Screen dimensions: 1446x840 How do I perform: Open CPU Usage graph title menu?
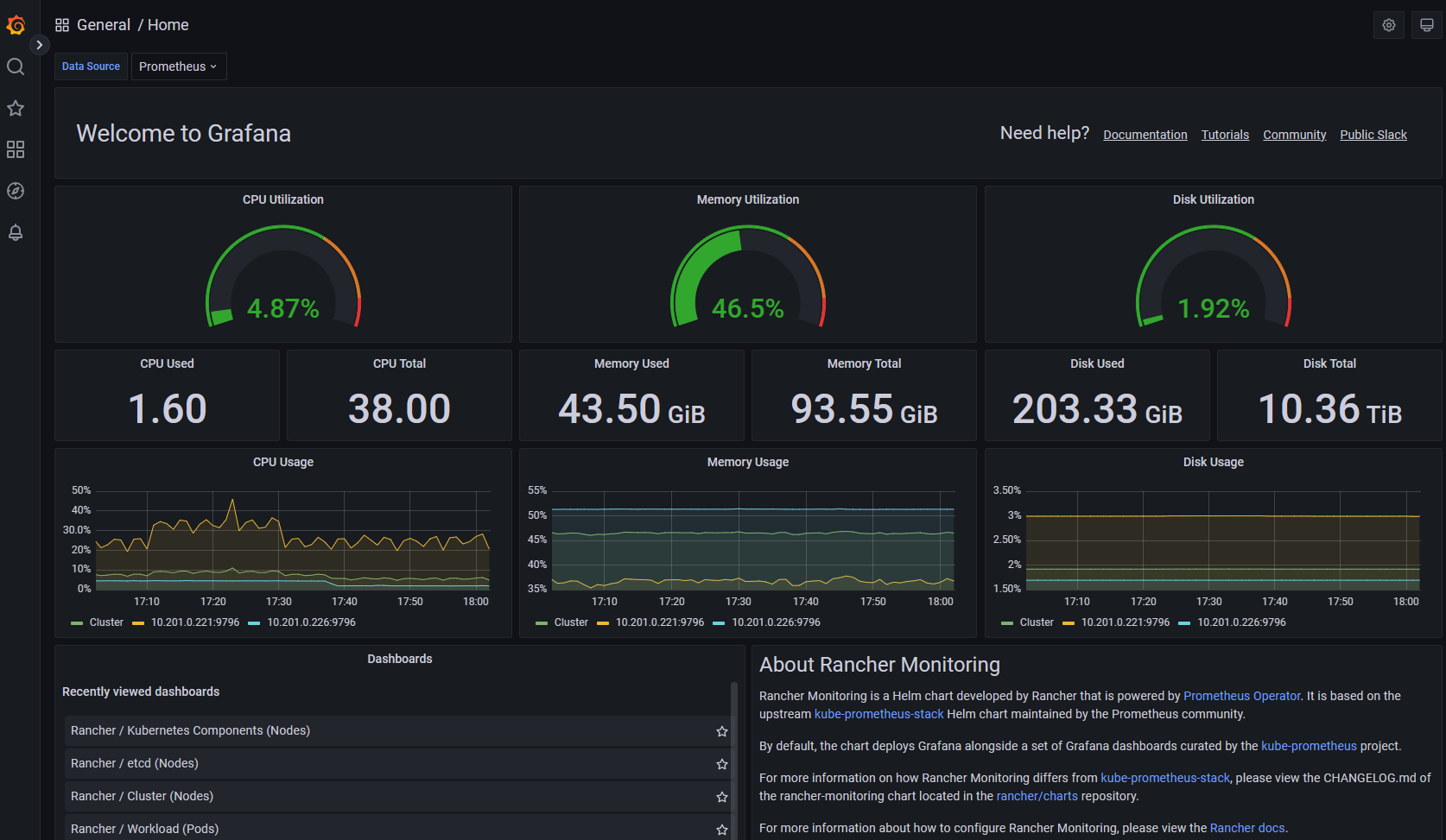click(283, 462)
